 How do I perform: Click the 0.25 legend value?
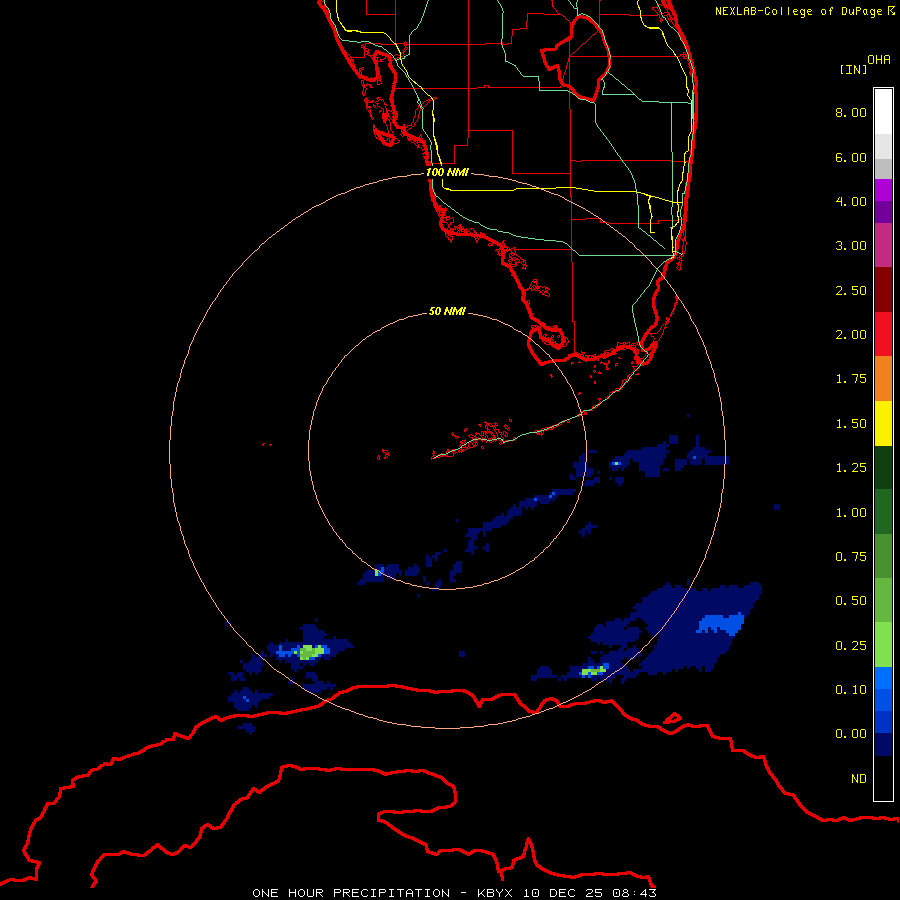coord(851,646)
